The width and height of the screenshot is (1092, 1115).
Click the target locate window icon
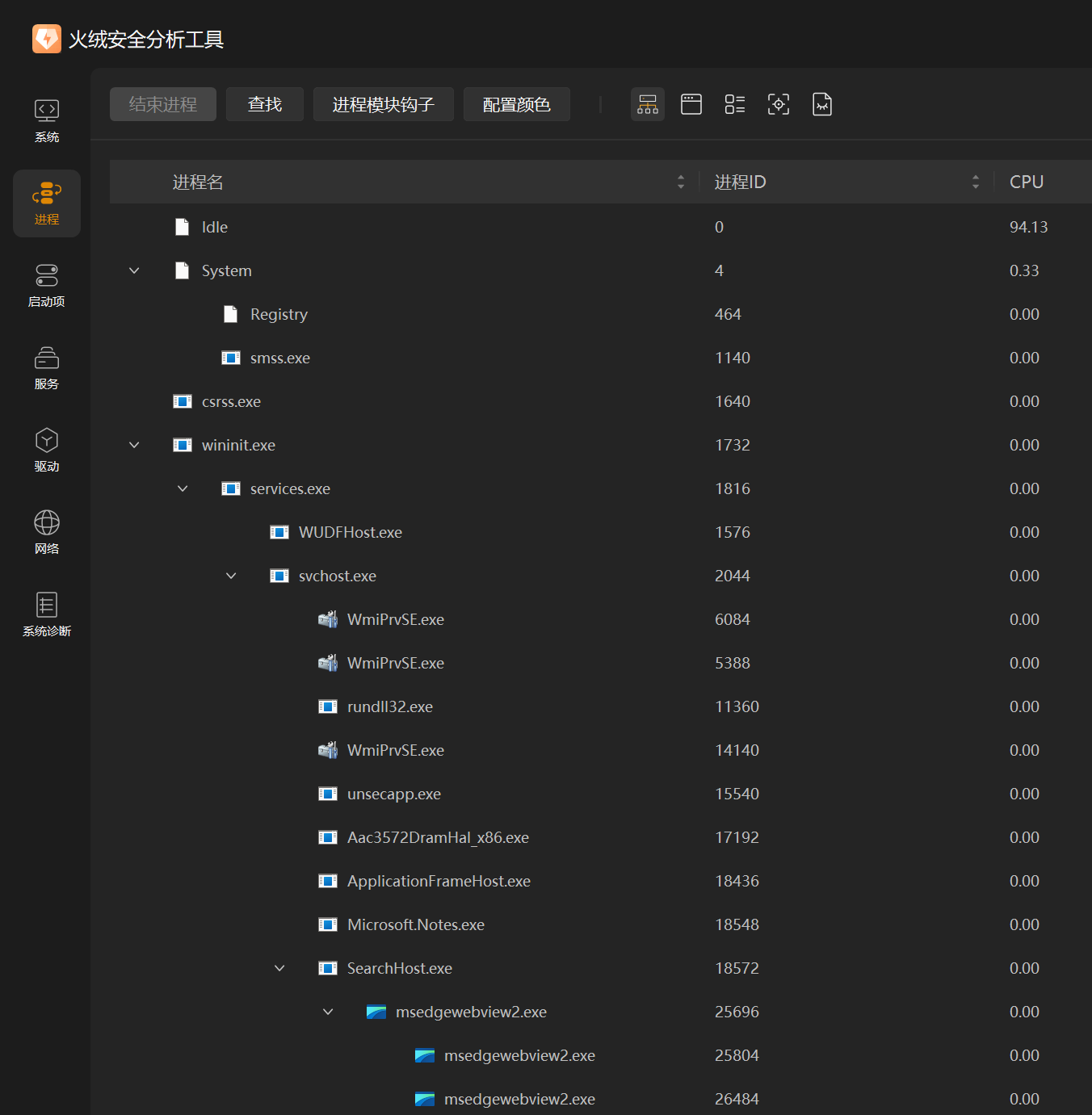point(779,104)
